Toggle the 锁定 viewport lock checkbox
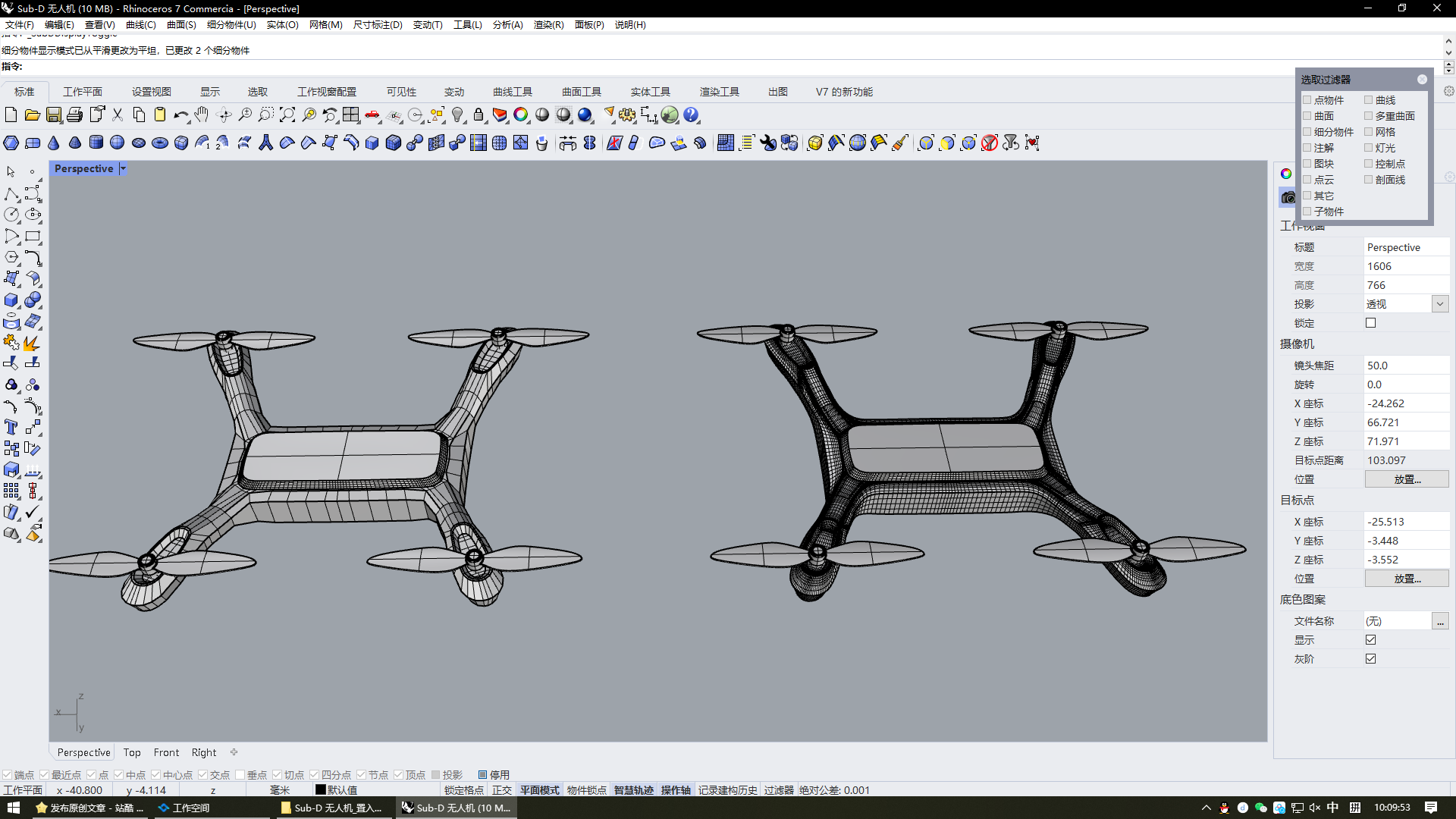 [x=1370, y=323]
